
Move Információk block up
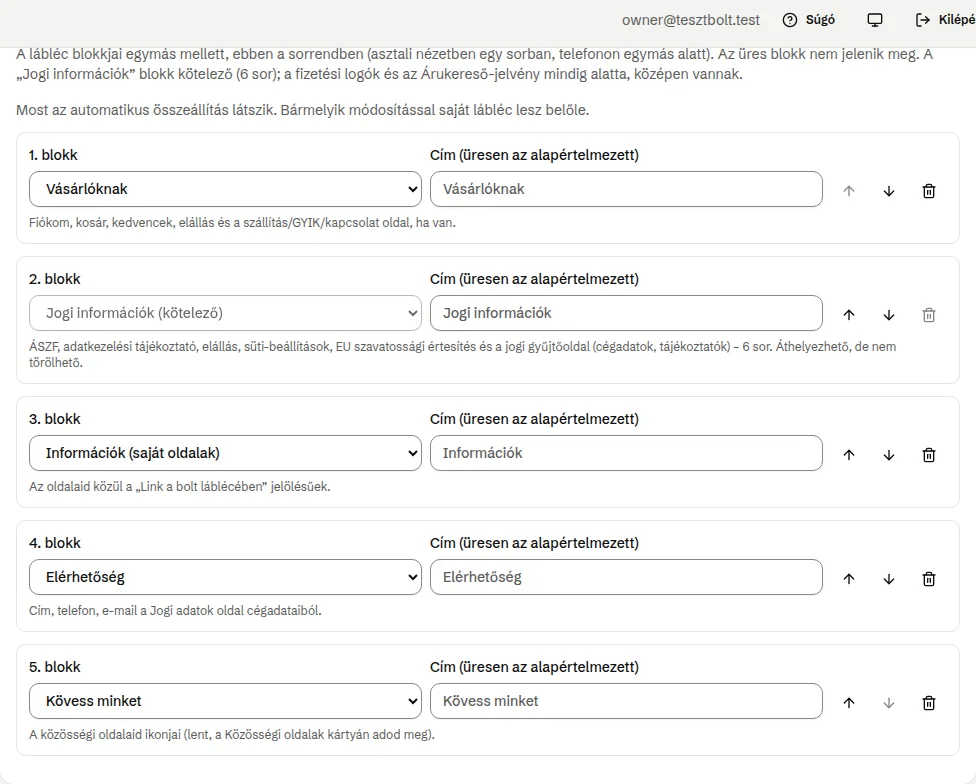coord(849,455)
